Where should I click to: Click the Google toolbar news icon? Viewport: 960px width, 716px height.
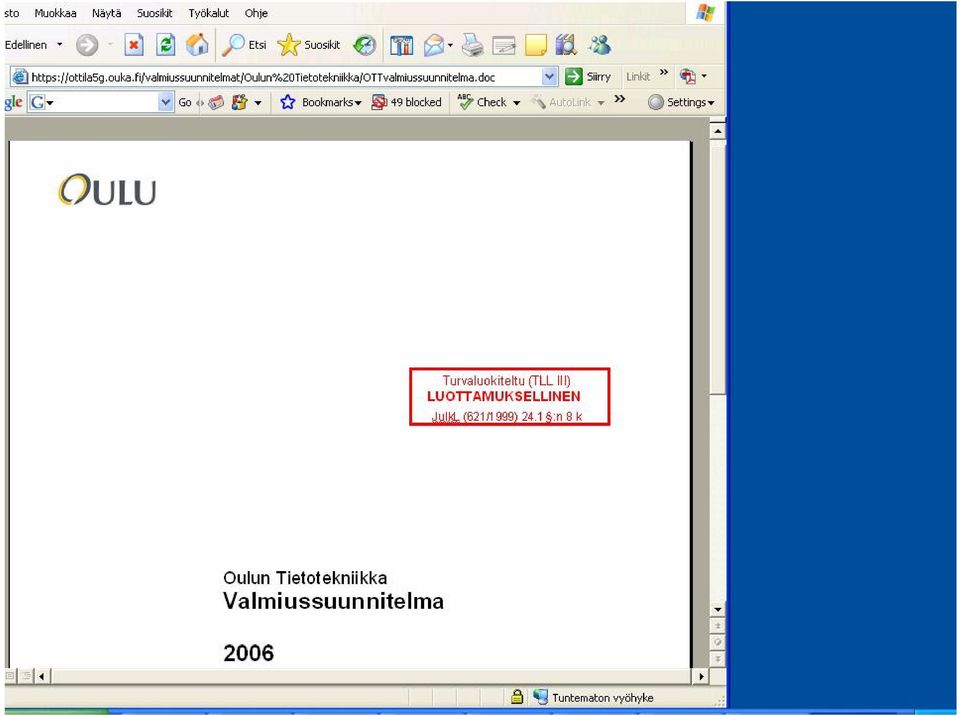(216, 103)
